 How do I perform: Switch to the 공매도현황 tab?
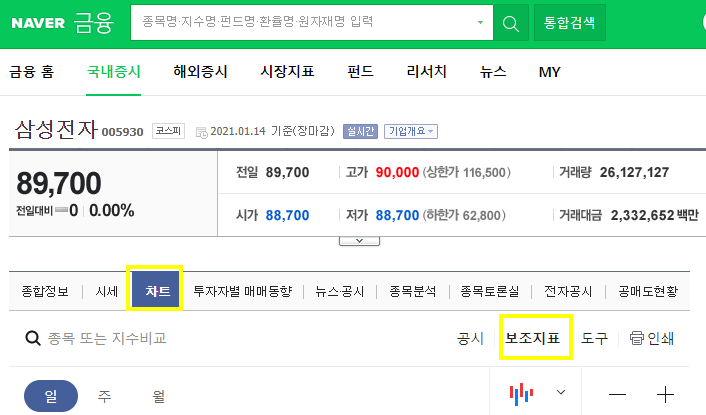pyautogui.click(x=647, y=292)
